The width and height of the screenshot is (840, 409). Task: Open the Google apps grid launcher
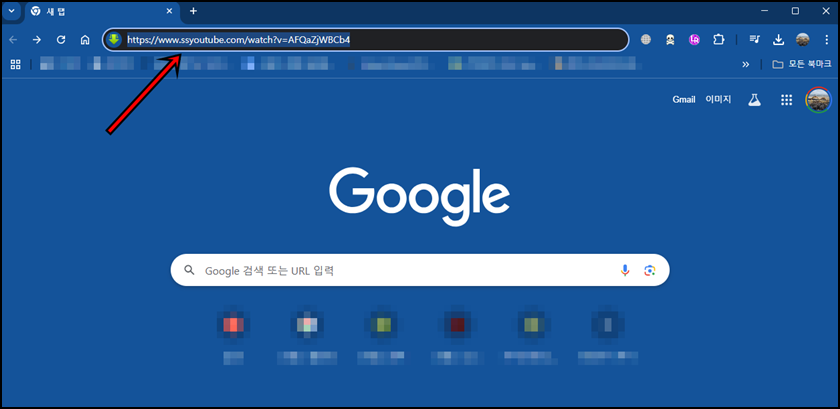pos(786,100)
